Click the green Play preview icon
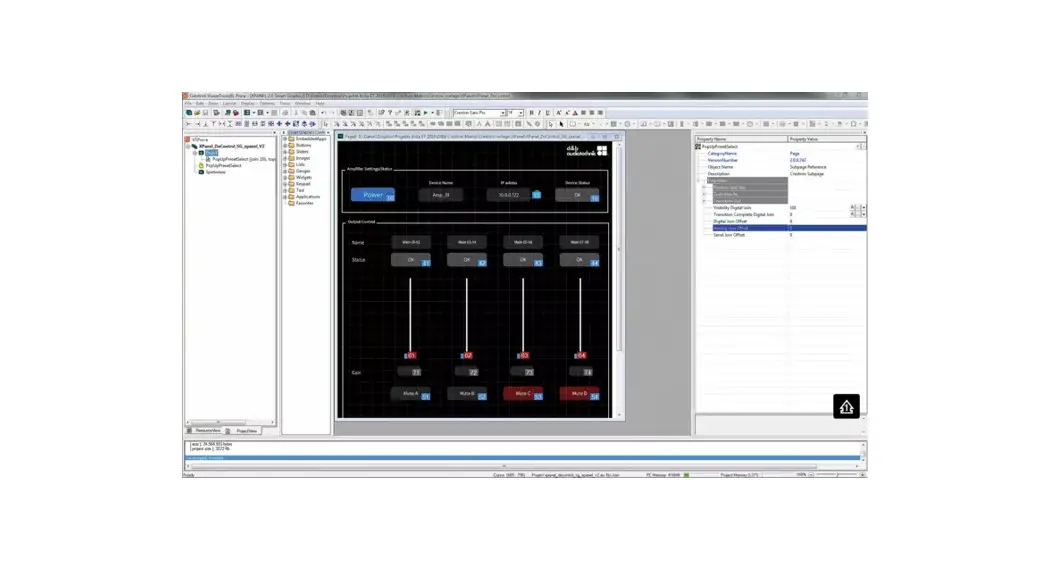Image resolution: width=1052 pixels, height=571 pixels. click(x=425, y=113)
